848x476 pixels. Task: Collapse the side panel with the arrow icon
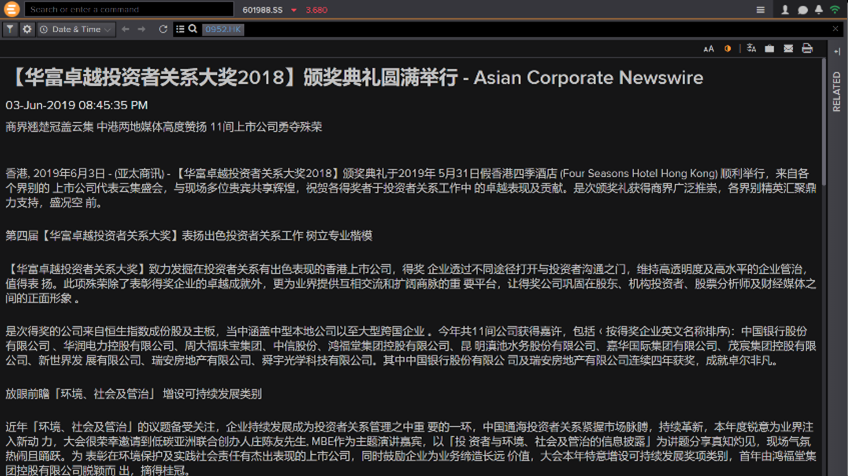pyautogui.click(x=837, y=51)
